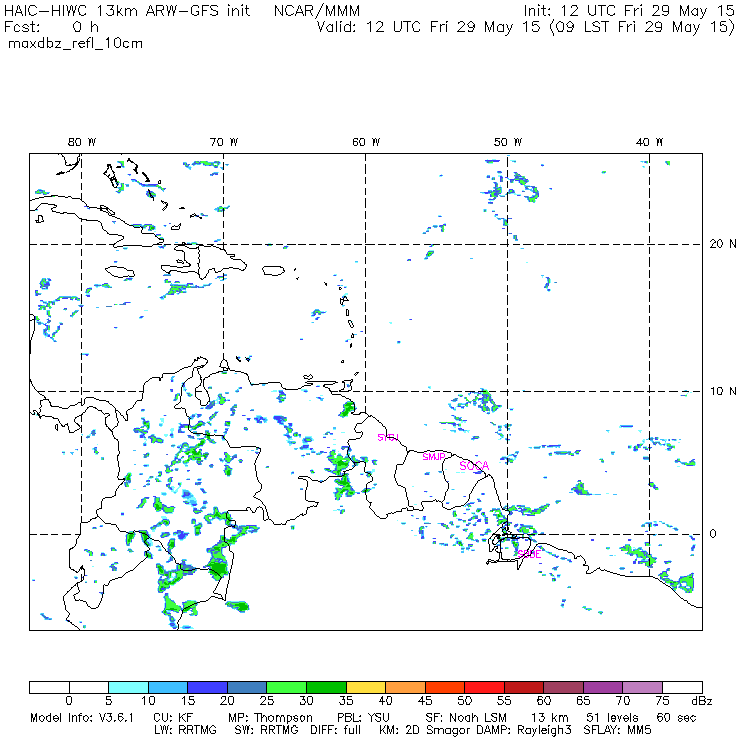The width and height of the screenshot is (740, 740).
Task: Click the orchid 70–75 dBZ legend swatch
Action: click(x=642, y=687)
